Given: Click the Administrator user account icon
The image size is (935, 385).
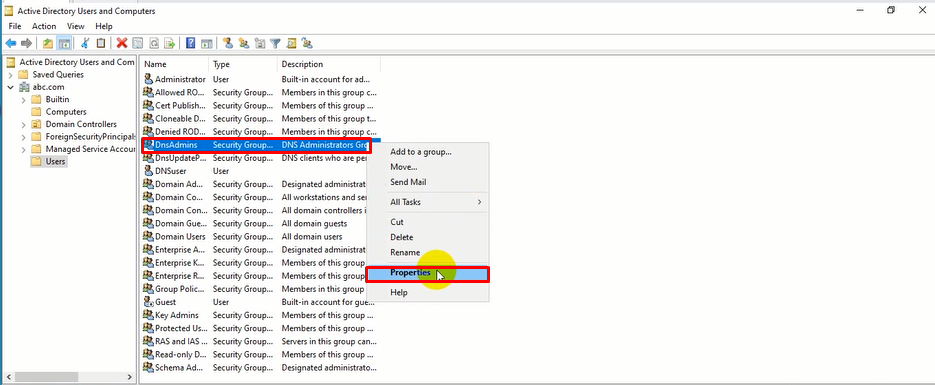Looking at the screenshot, I should pos(148,79).
